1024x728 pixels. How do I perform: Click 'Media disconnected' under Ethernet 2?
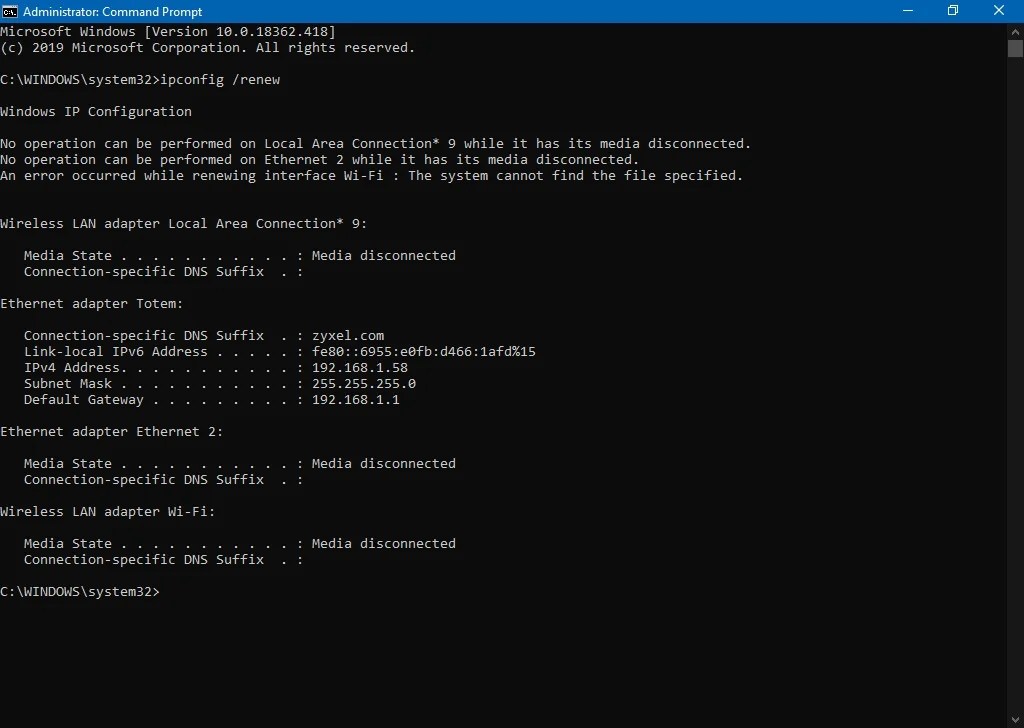click(x=384, y=464)
